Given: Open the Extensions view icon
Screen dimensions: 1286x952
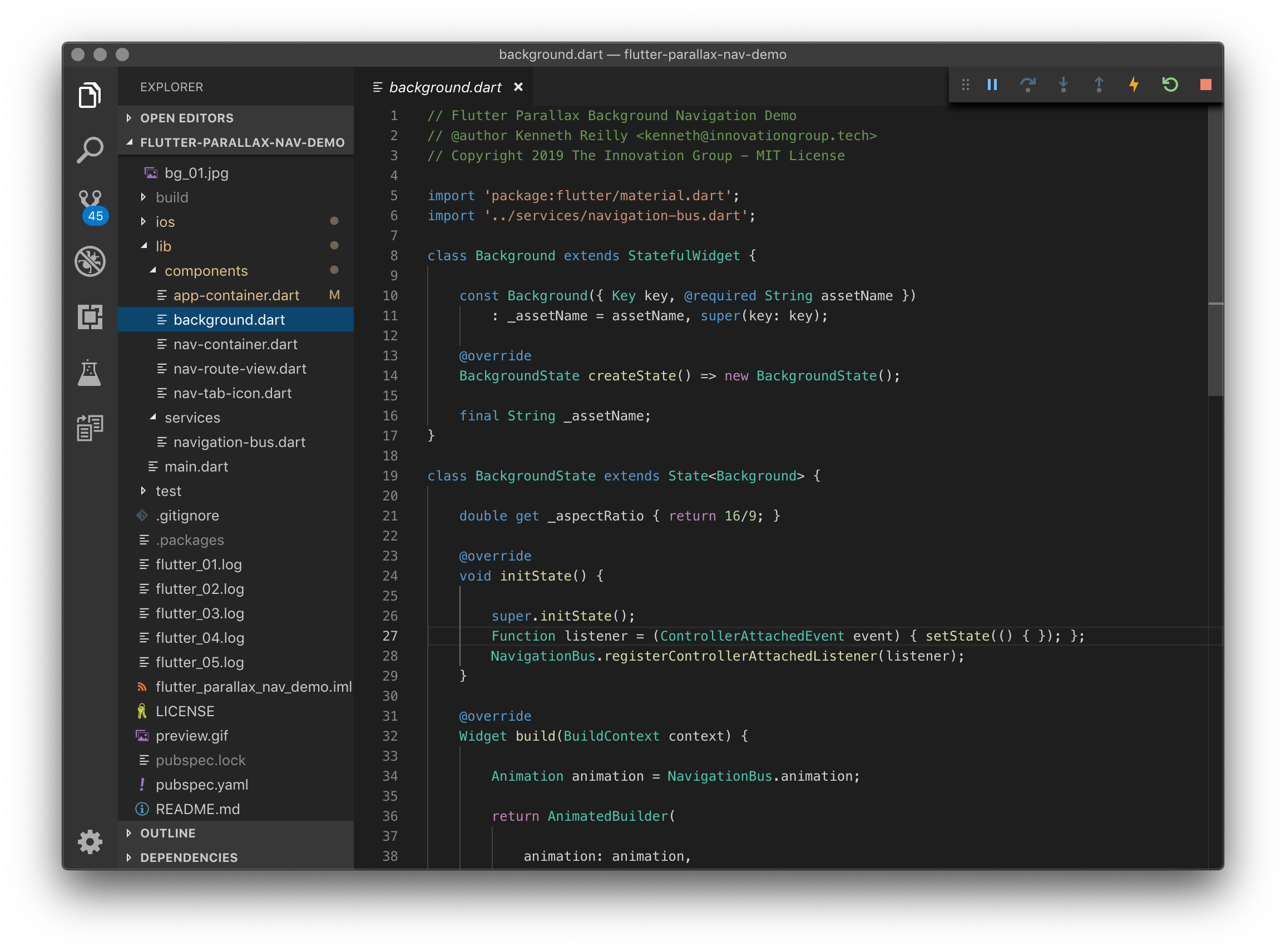Looking at the screenshot, I should tap(90, 317).
